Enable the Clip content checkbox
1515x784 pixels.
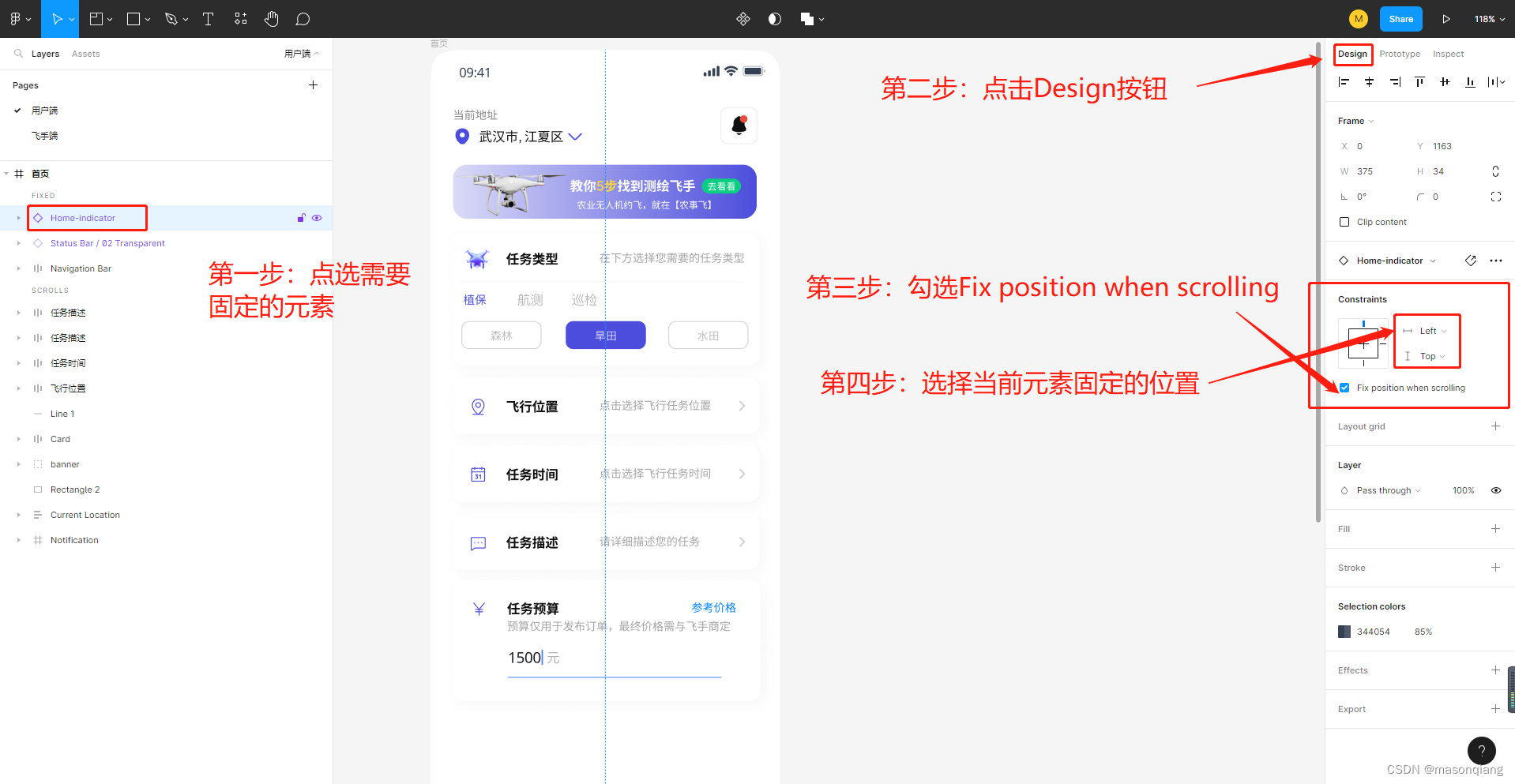click(1344, 222)
